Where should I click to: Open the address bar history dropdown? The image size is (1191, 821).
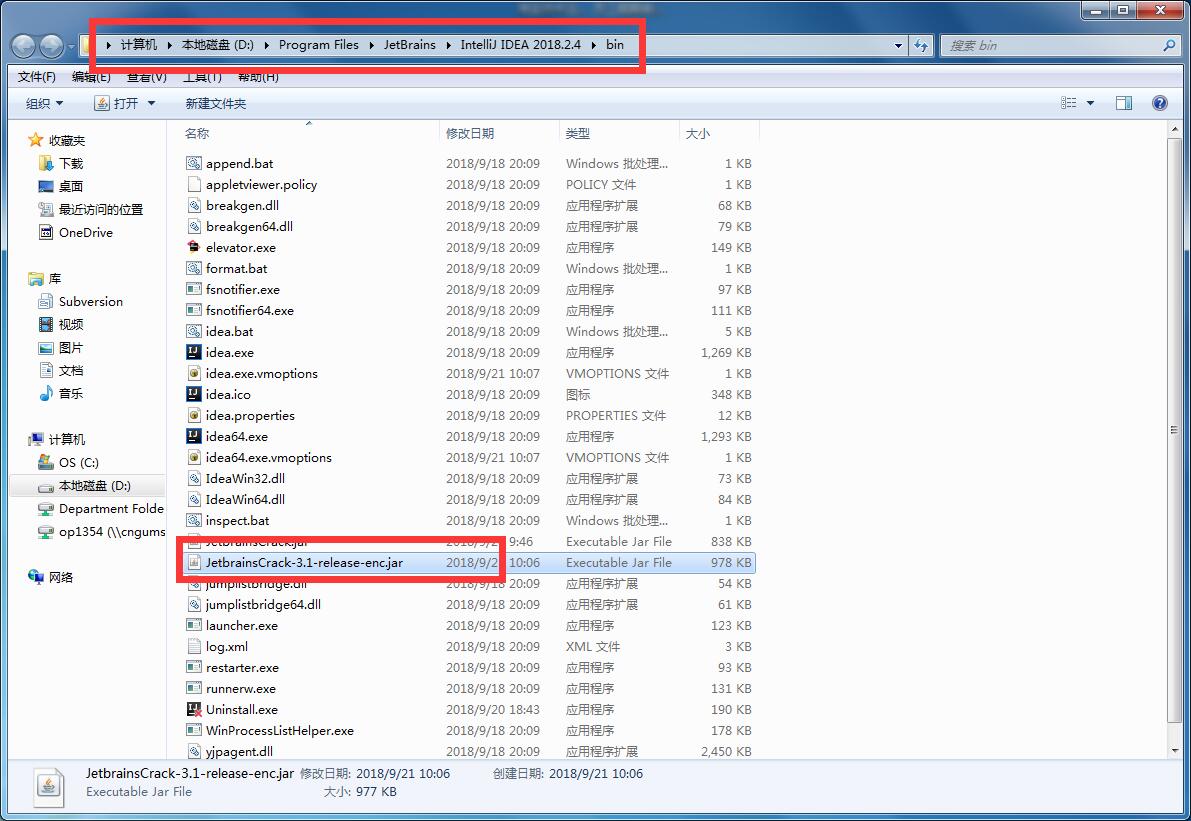tap(899, 46)
